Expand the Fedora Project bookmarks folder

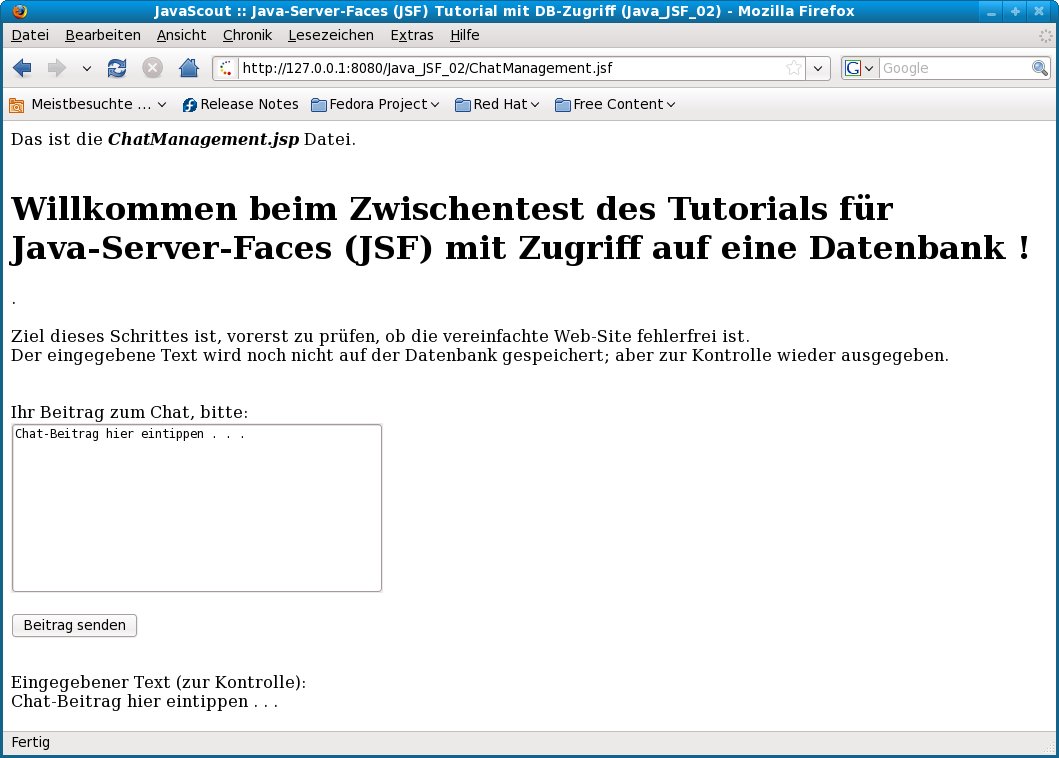pyautogui.click(x=375, y=104)
